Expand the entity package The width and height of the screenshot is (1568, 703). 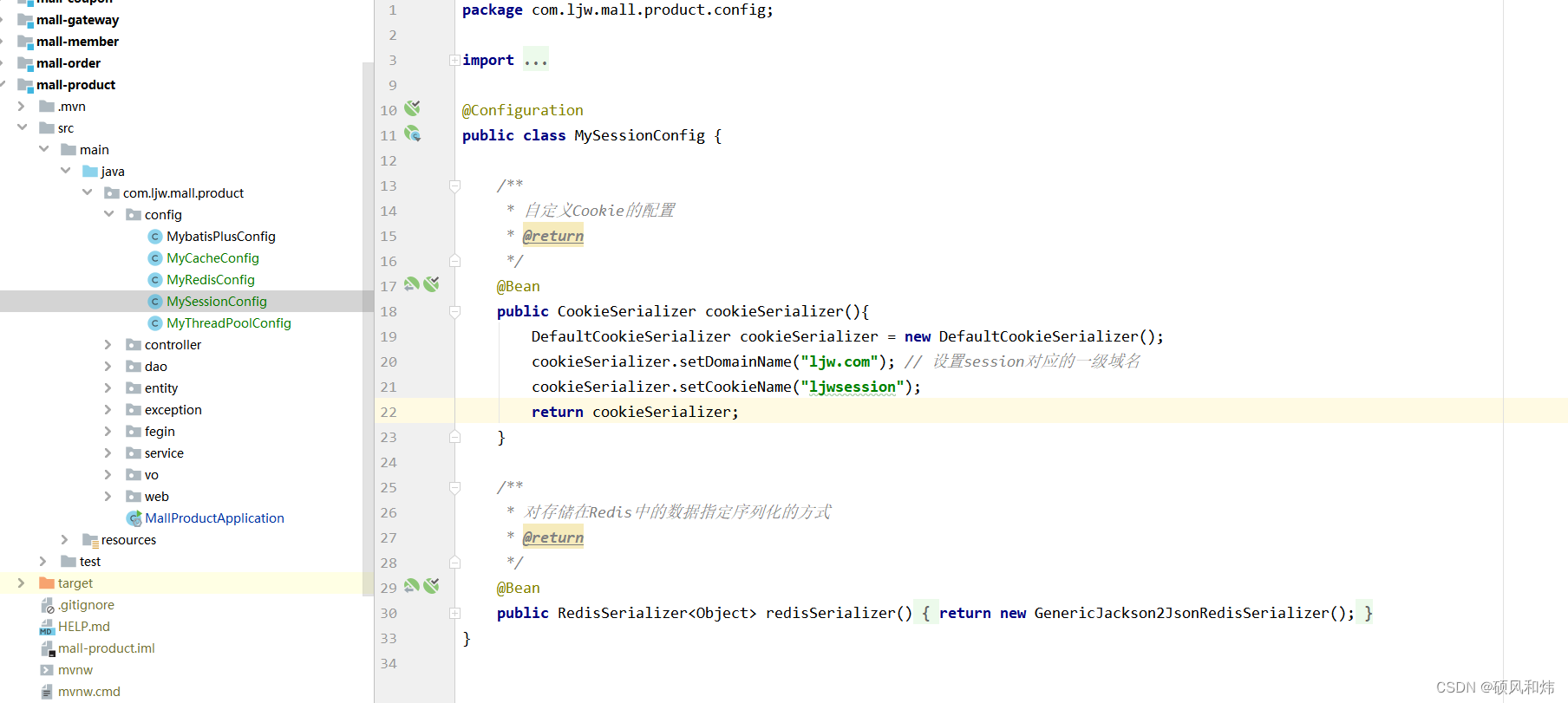pos(108,387)
